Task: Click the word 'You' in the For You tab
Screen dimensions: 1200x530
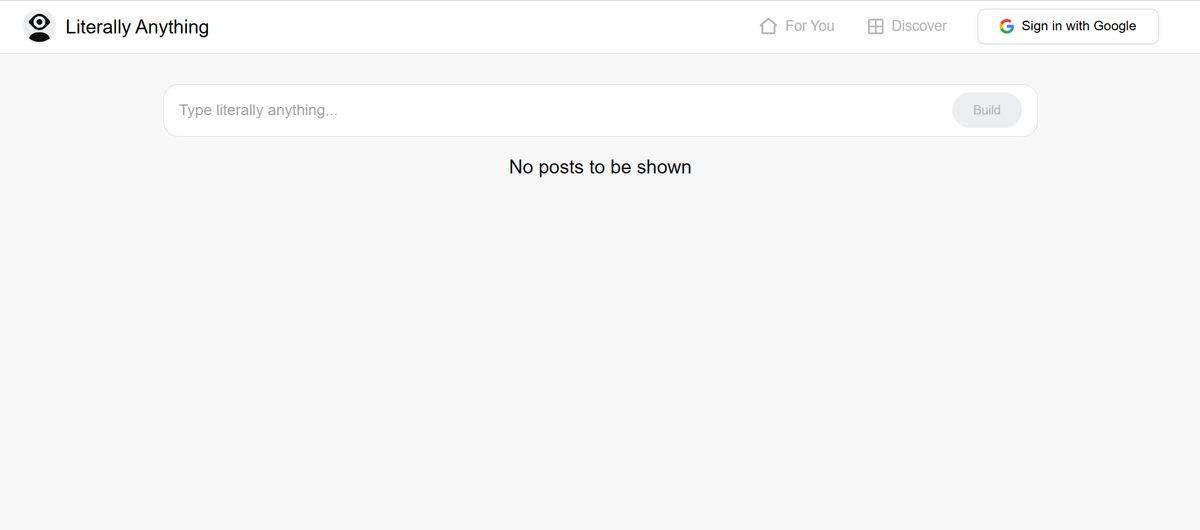Action: tap(822, 26)
